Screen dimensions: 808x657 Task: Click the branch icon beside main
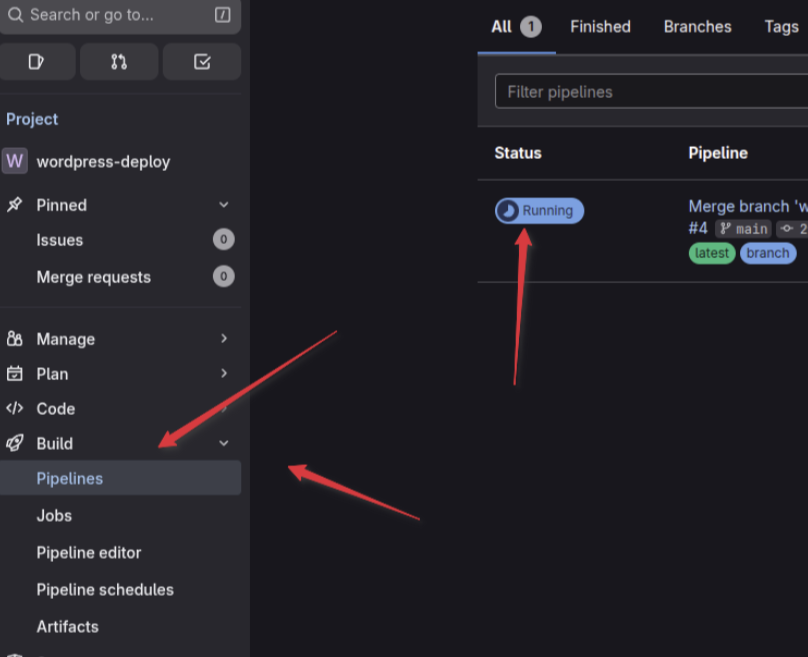(x=726, y=228)
